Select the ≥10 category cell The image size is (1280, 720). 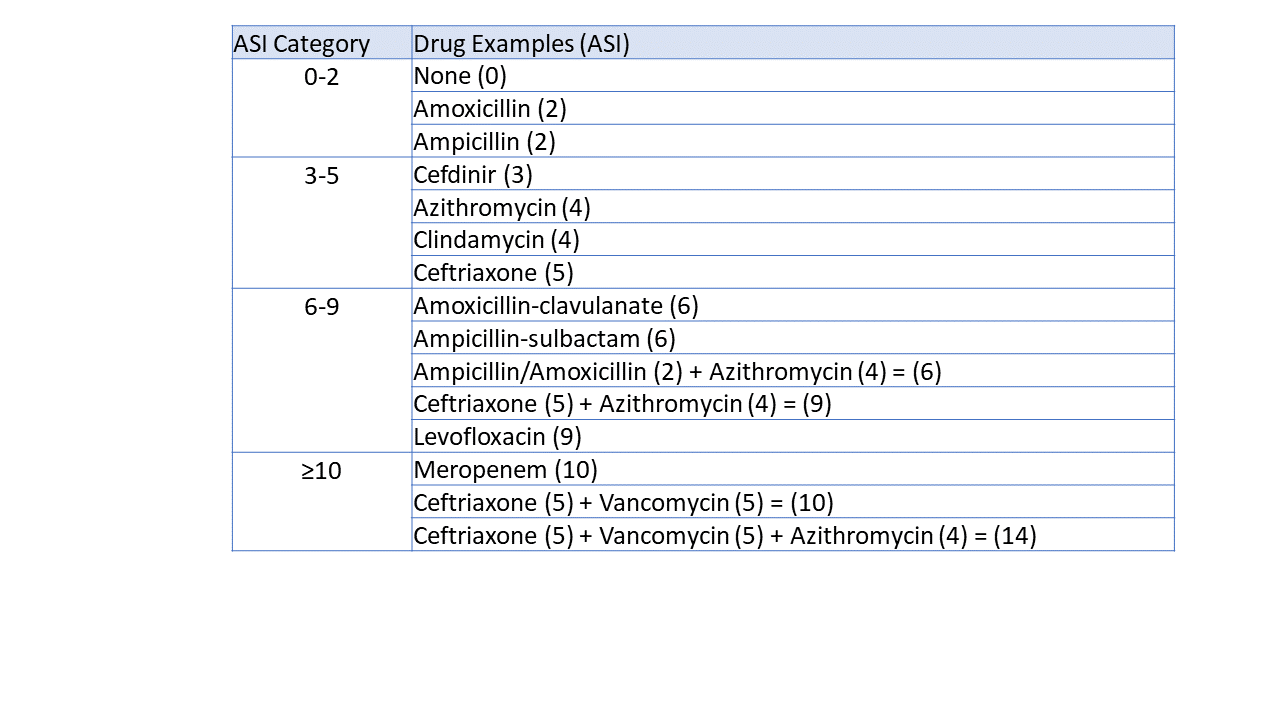(322, 502)
